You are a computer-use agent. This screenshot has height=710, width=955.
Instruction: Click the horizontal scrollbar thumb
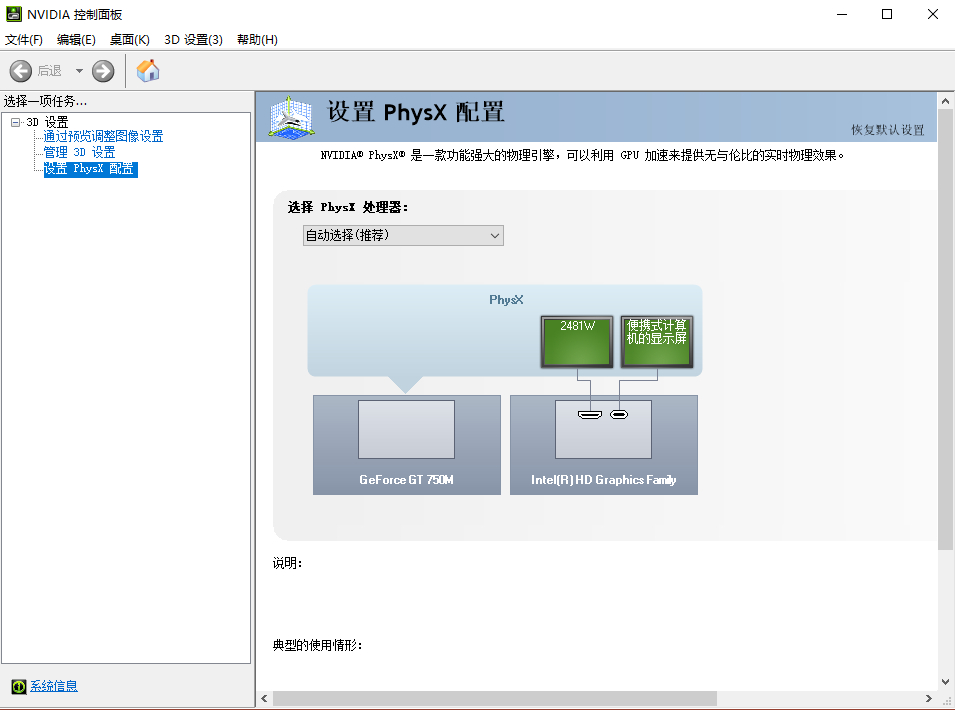(495, 698)
